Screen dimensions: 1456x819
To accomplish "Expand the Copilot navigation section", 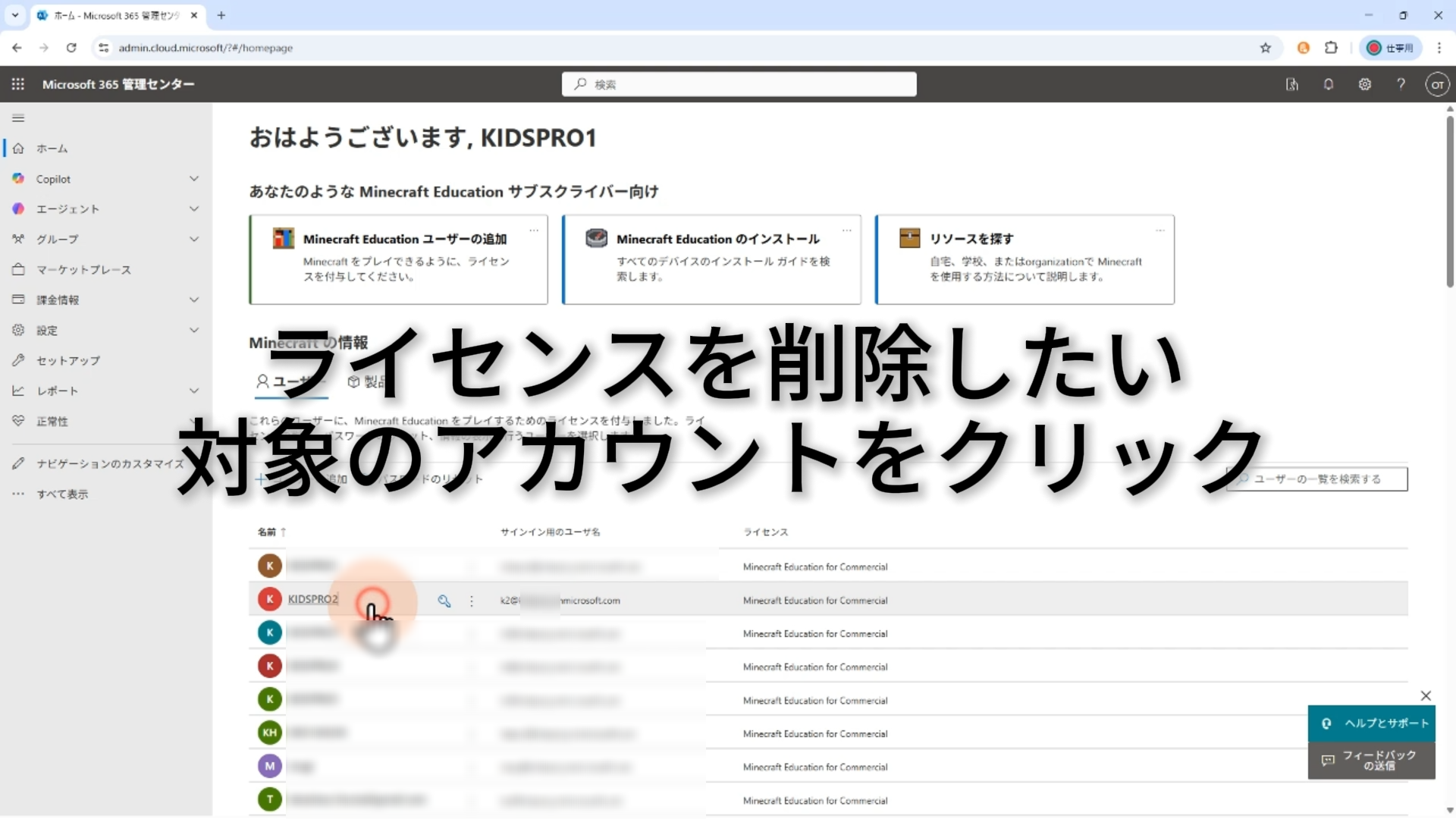I will coord(194,179).
